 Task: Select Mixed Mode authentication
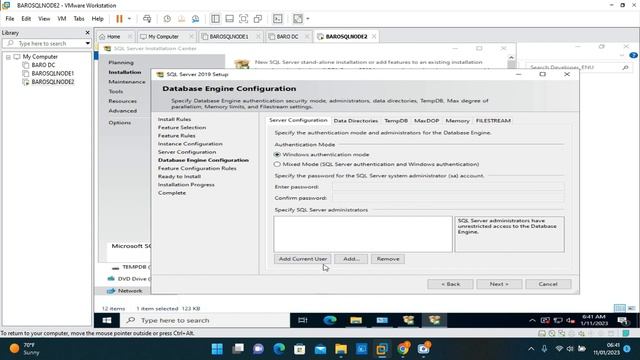(x=277, y=164)
